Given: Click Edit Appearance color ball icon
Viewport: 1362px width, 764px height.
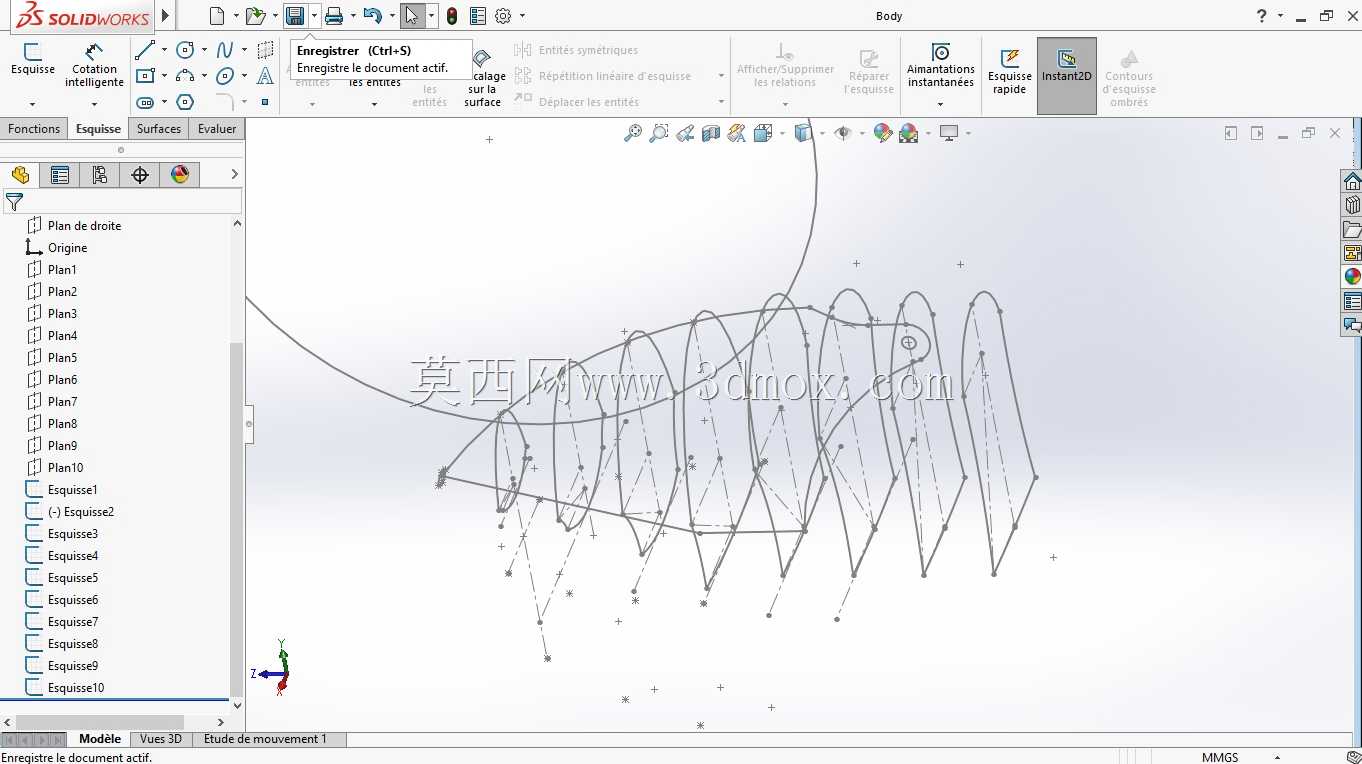Looking at the screenshot, I should pyautogui.click(x=883, y=133).
